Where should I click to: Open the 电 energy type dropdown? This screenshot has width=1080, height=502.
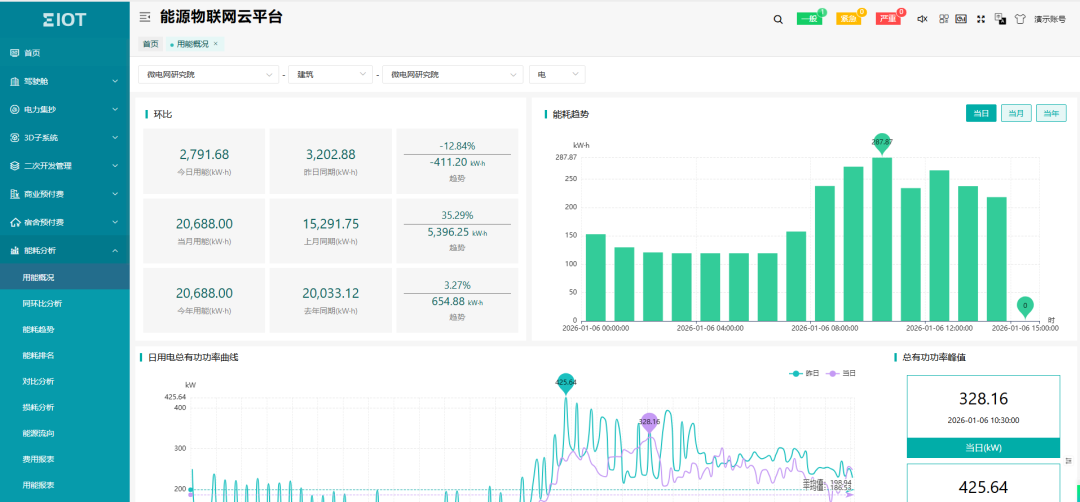(x=557, y=75)
